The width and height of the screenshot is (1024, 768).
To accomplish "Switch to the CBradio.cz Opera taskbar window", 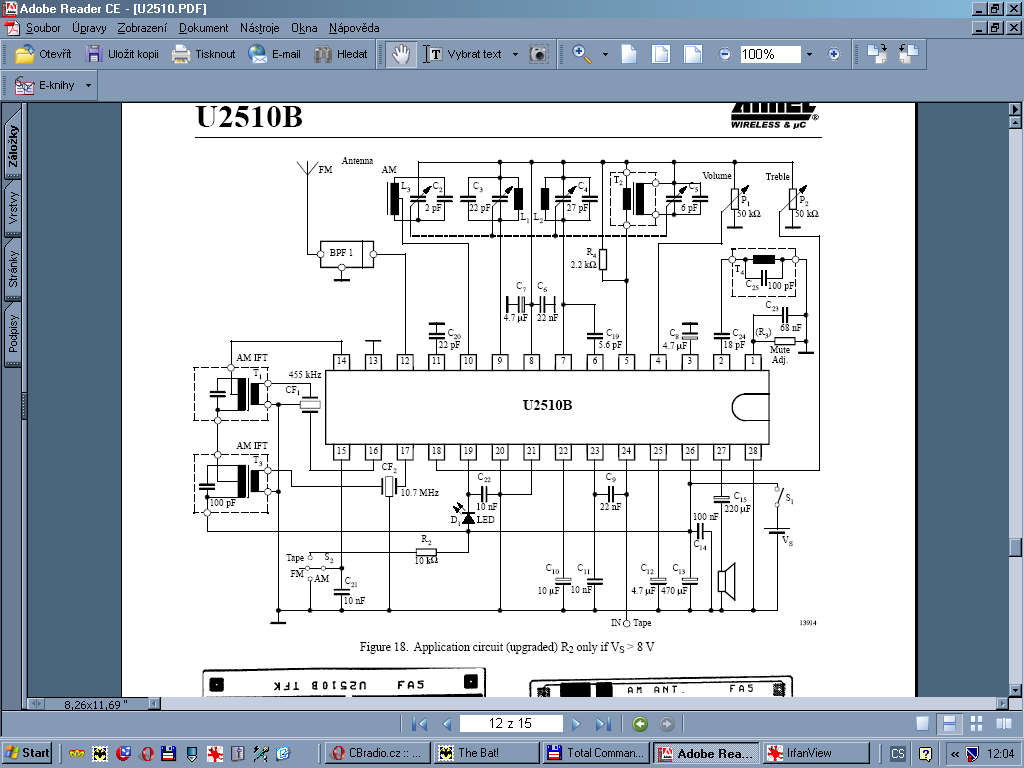I will point(378,753).
